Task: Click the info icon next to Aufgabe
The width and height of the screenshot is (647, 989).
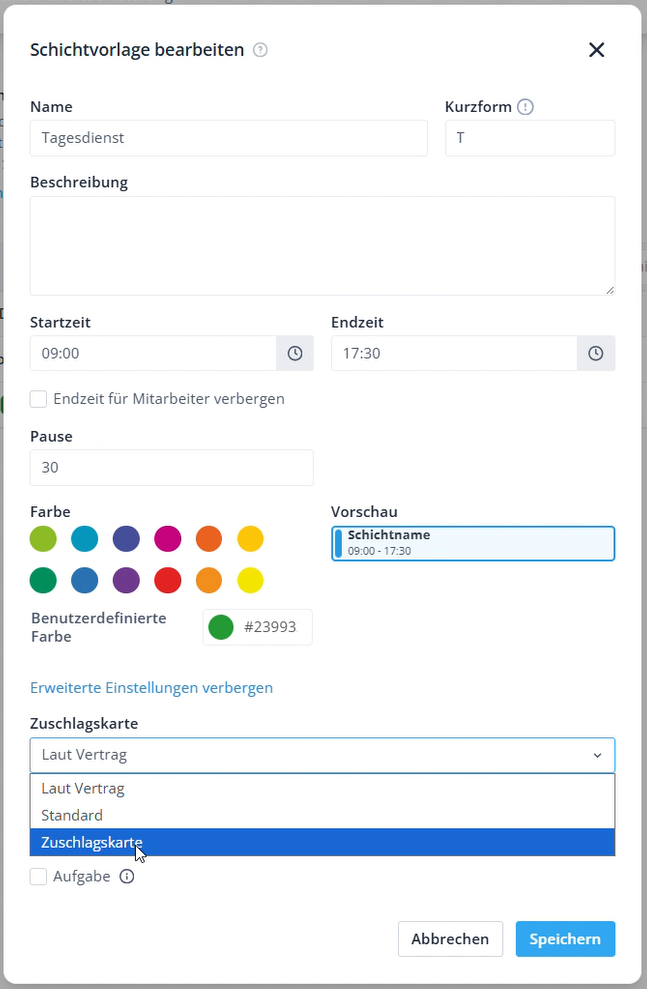Action: 127,877
